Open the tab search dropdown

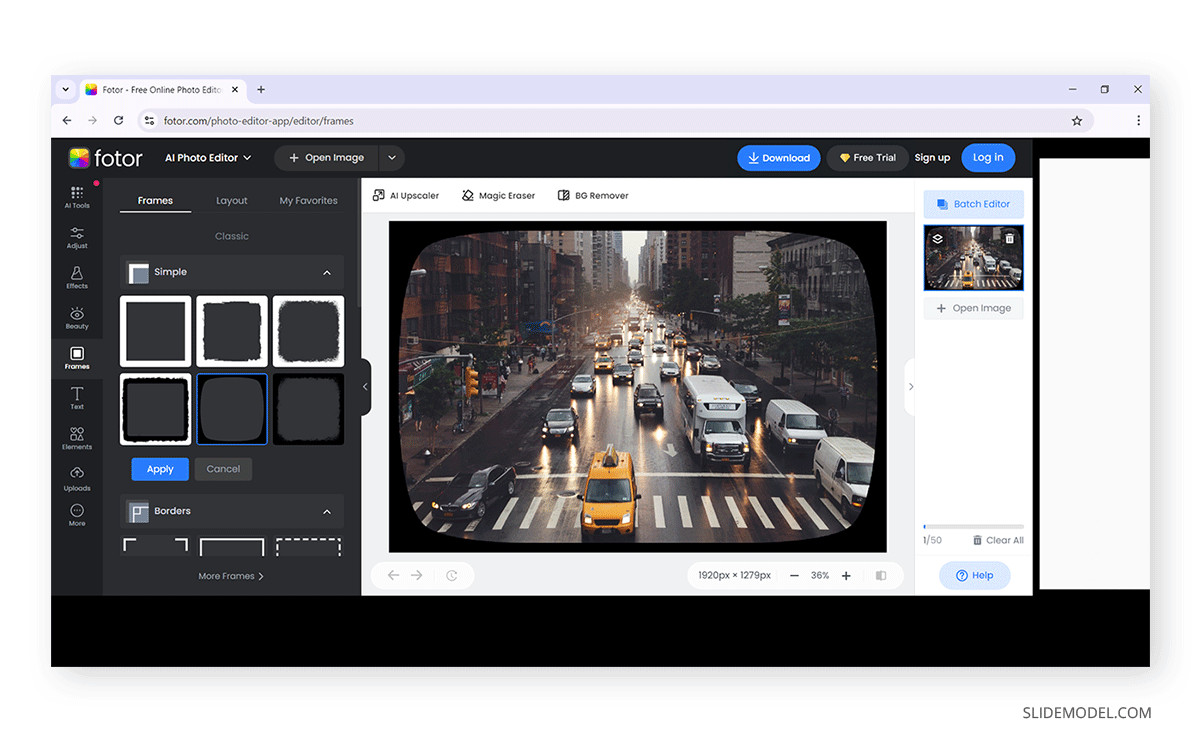(x=66, y=89)
